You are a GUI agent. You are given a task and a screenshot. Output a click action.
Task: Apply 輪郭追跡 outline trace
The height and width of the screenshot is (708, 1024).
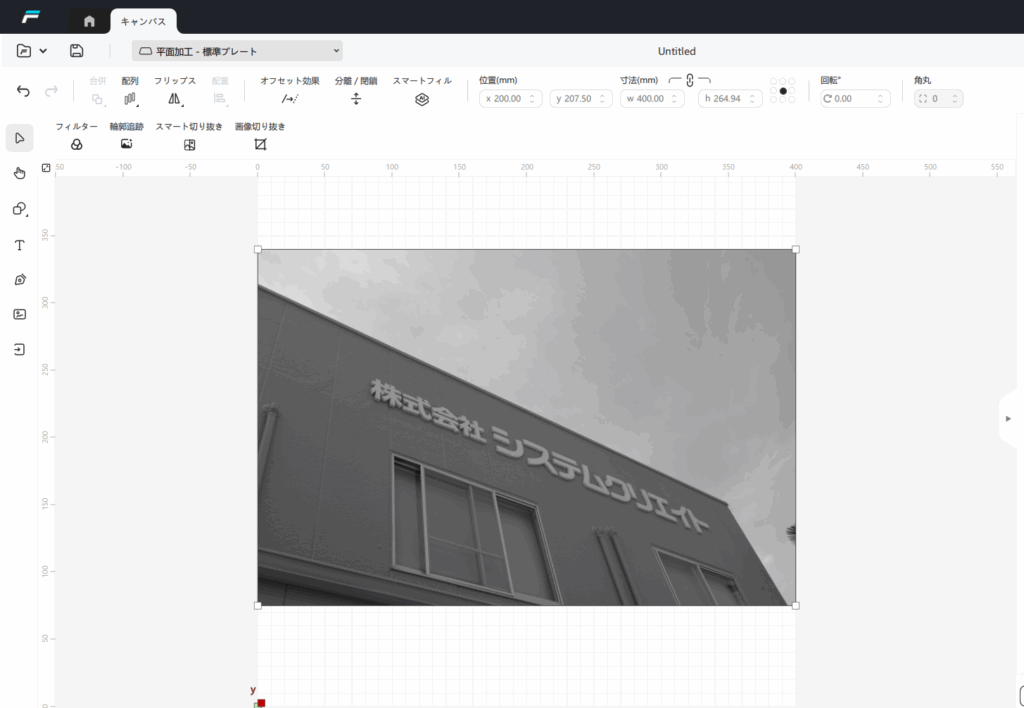click(126, 144)
